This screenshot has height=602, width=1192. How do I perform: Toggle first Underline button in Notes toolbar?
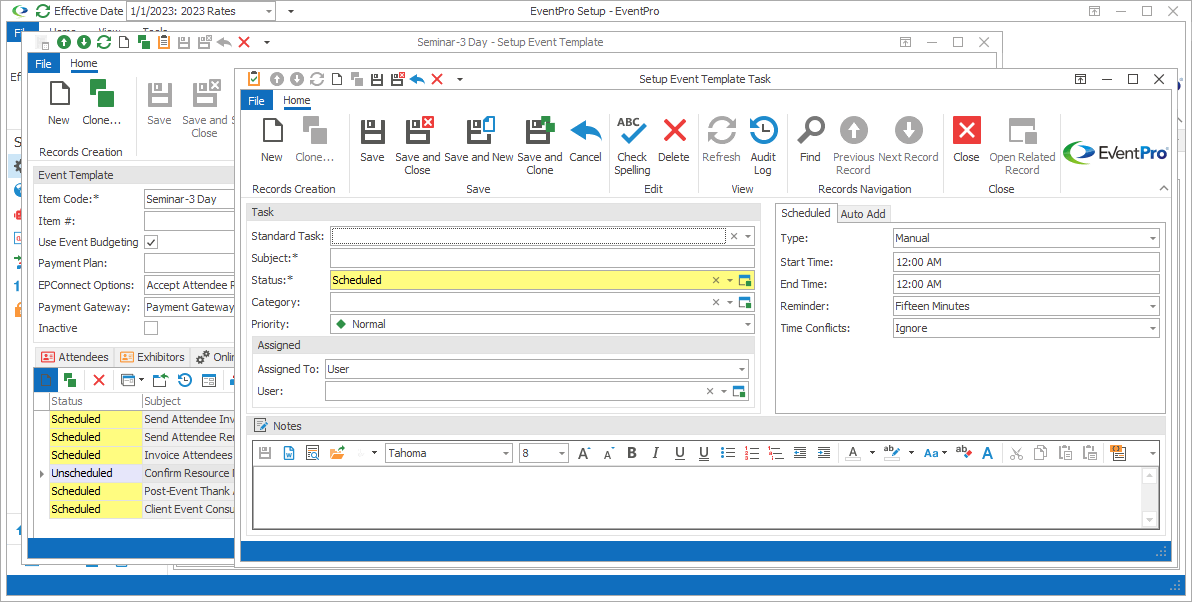(680, 453)
